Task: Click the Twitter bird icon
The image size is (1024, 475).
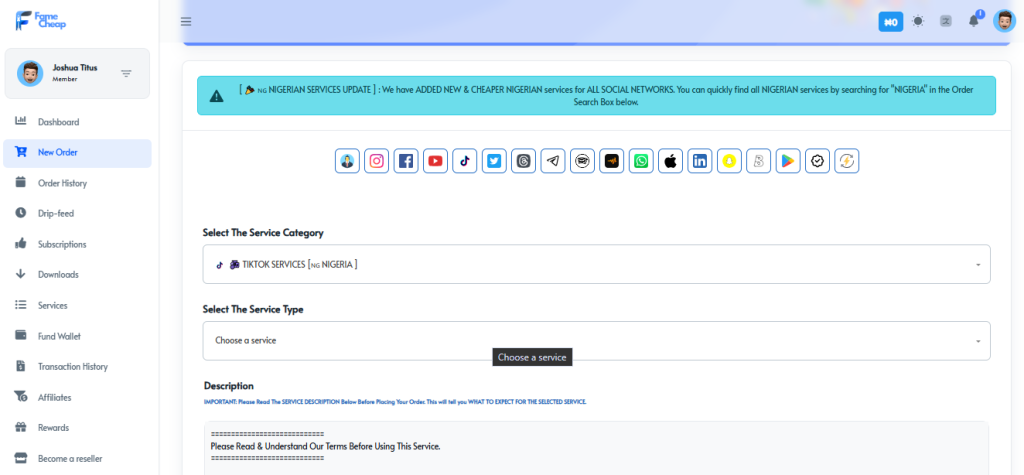Action: (494, 161)
